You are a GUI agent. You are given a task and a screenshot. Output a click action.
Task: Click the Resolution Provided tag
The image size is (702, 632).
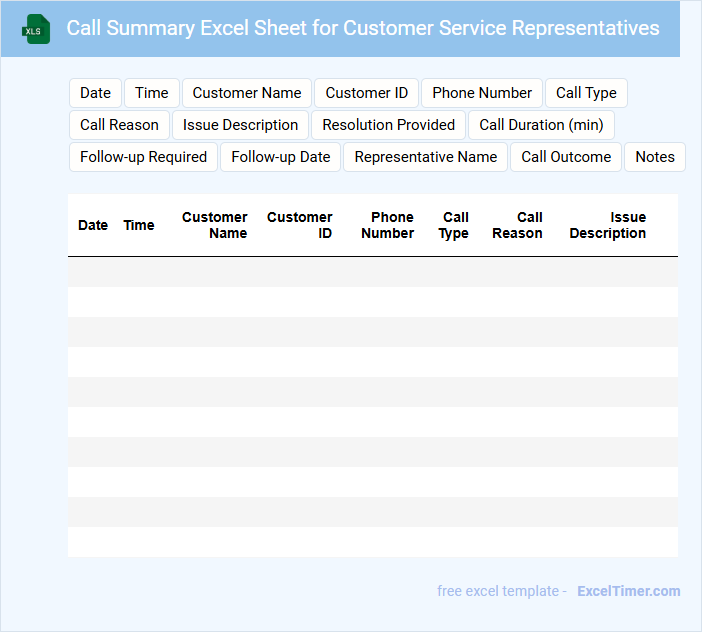(x=388, y=125)
